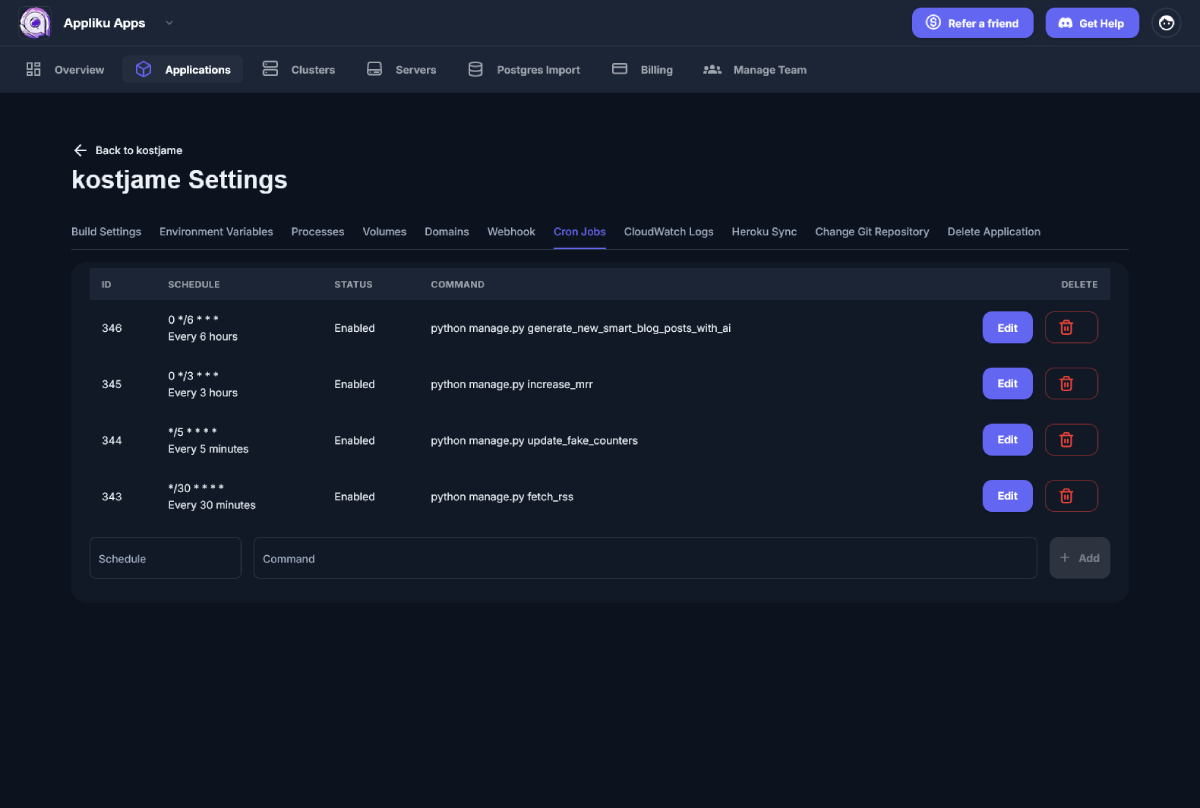1200x808 pixels.
Task: Delete the update_fake_counters job trash icon
Action: point(1071,439)
